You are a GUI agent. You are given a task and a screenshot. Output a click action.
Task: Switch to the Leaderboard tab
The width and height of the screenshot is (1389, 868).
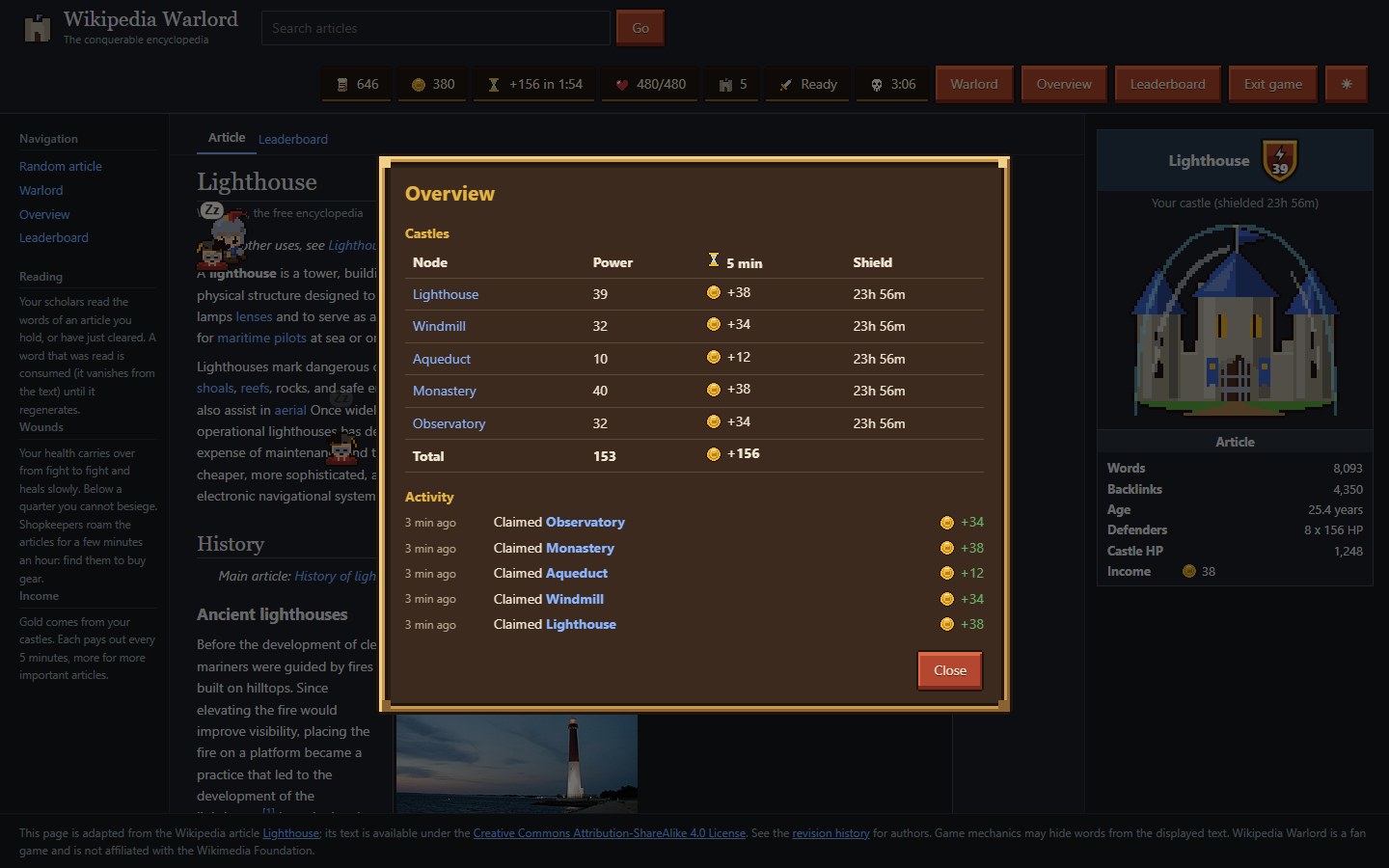pos(293,139)
